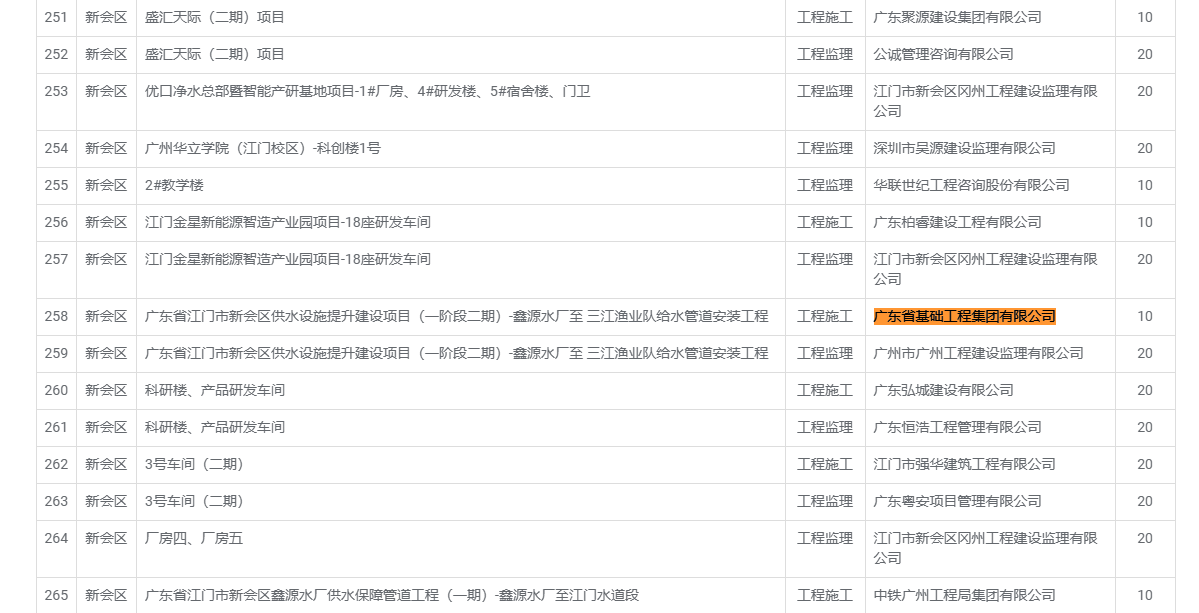Select row number 257
Image resolution: width=1199 pixels, height=613 pixels.
(x=56, y=260)
